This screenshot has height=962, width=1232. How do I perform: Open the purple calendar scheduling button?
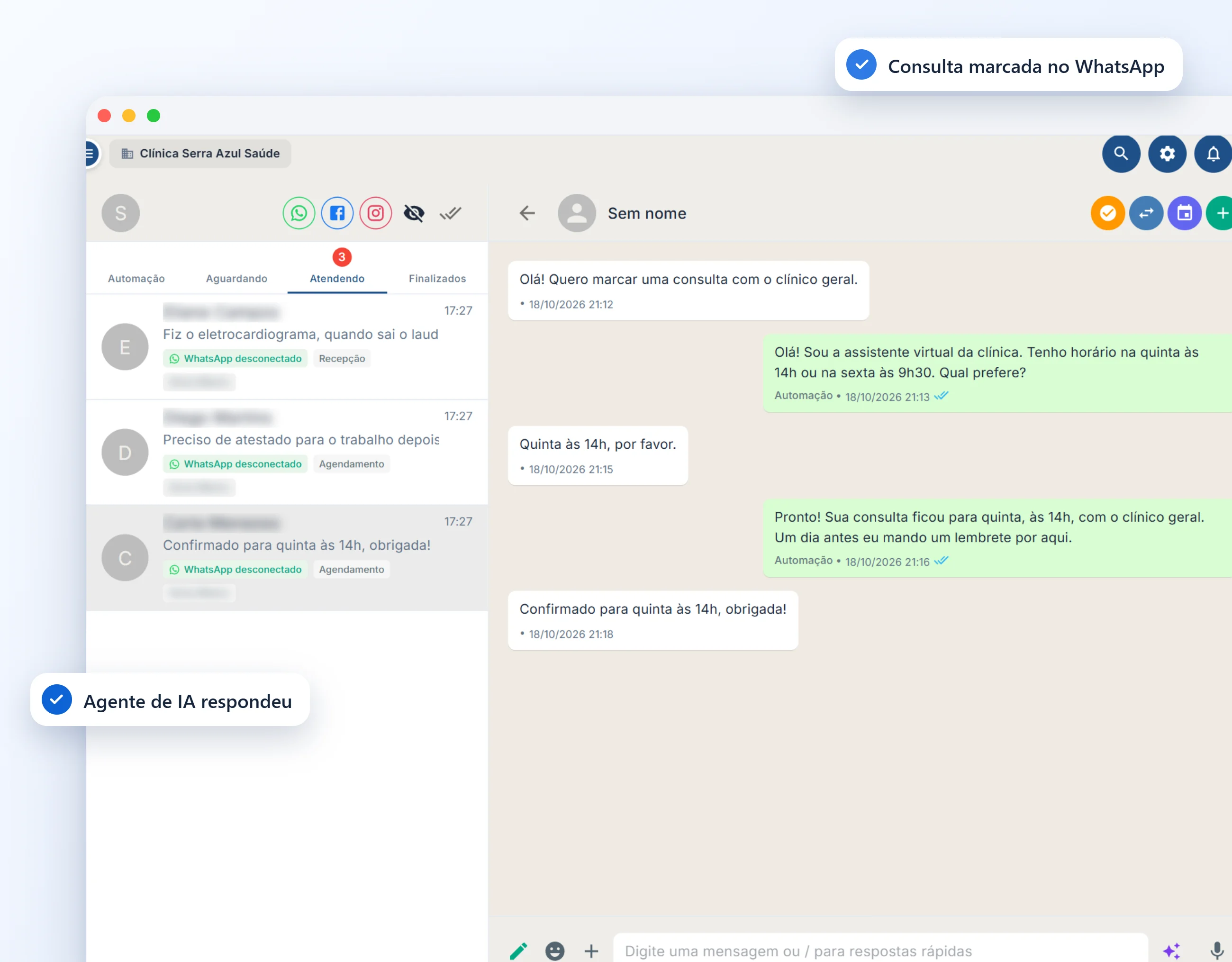coord(1184,213)
